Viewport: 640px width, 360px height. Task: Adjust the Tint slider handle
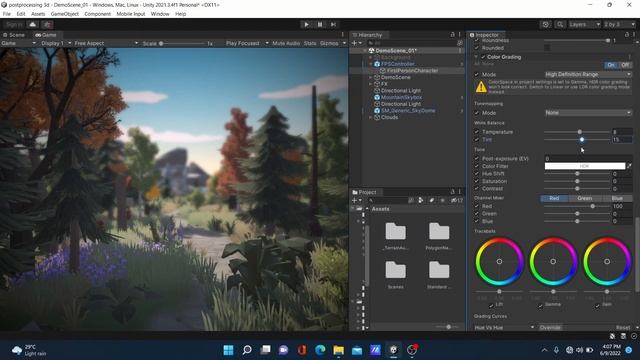coord(582,140)
